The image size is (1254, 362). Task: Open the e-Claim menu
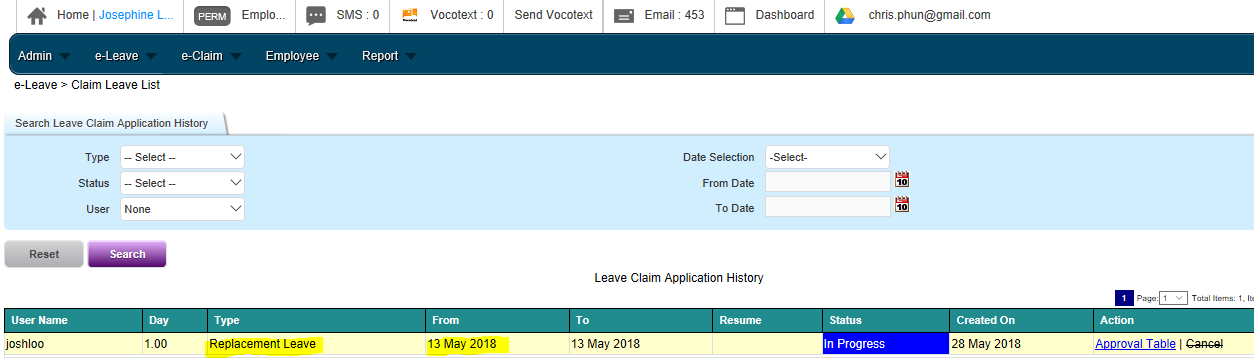pos(210,56)
